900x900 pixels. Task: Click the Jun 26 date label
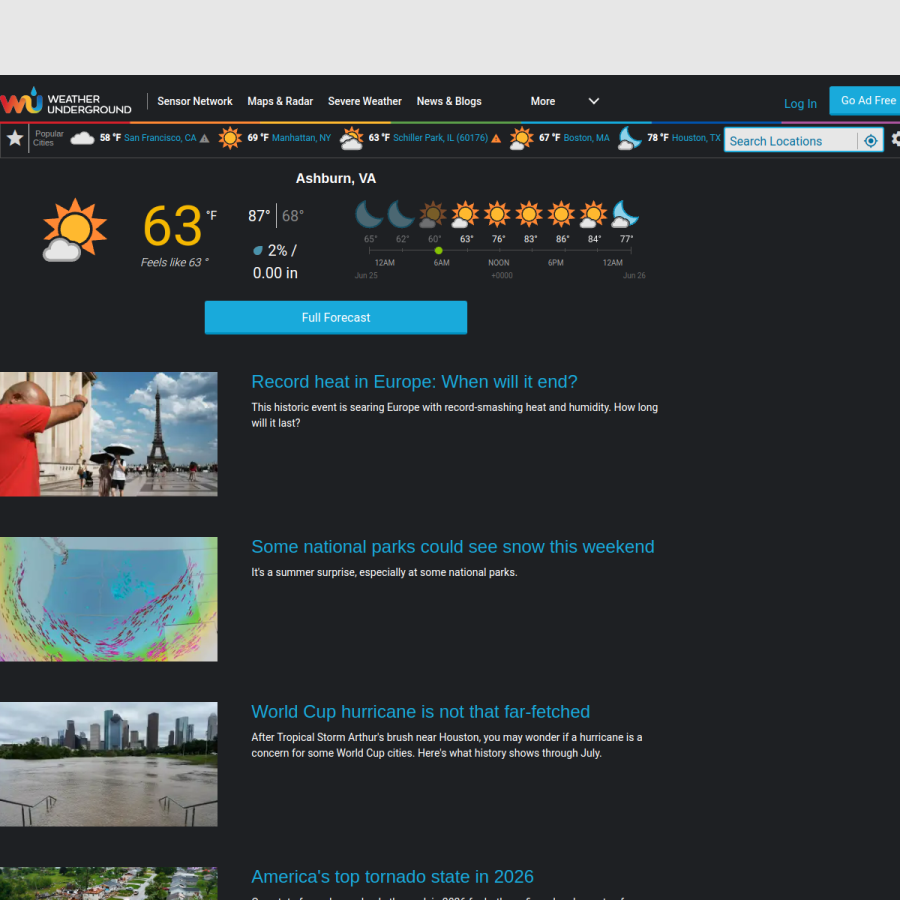point(634,276)
